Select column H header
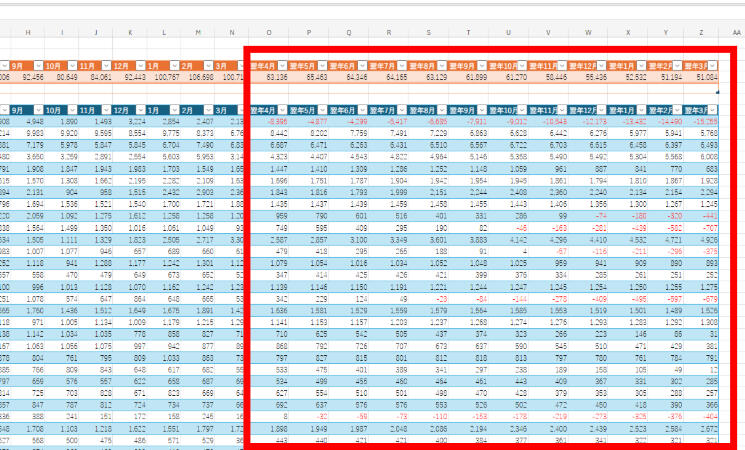Viewport: 745px width, 450px height. 28,32
